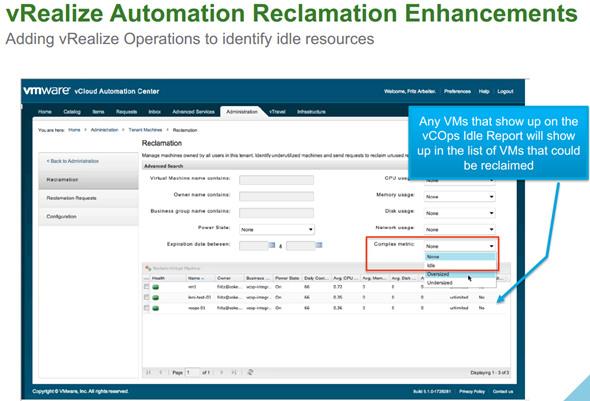The image size is (590, 401).
Task: Open the Power State dropdown
Action: [x=277, y=229]
